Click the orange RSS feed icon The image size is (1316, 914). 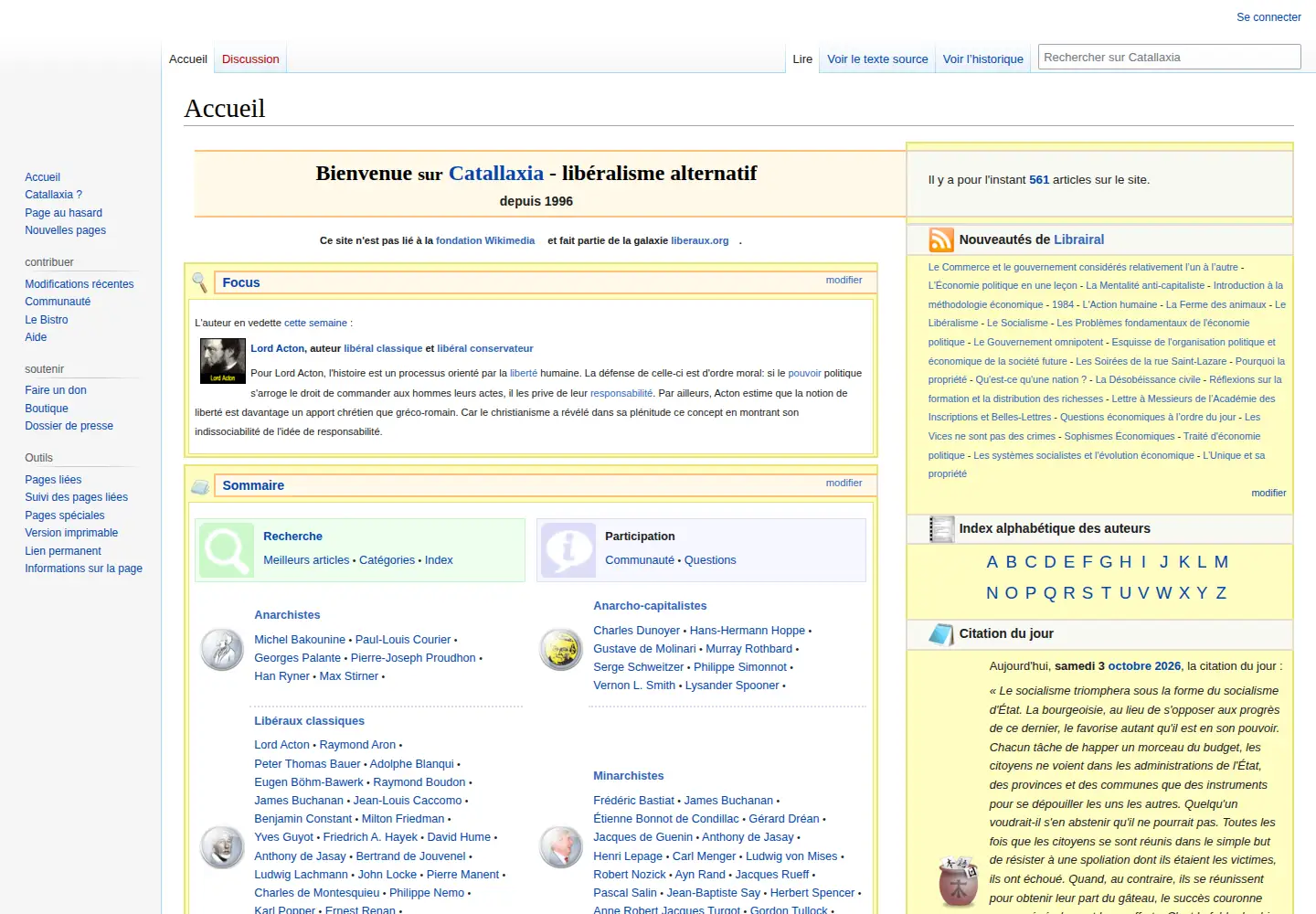coord(941,239)
